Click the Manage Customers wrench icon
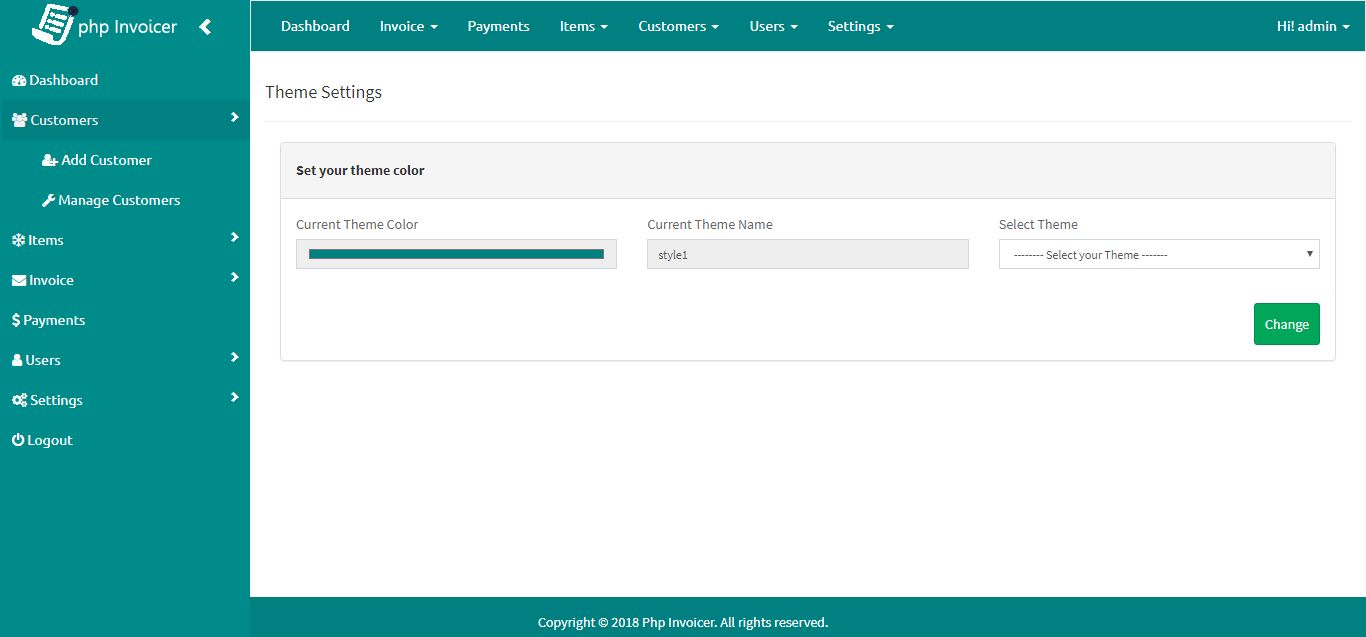1366x637 pixels. tap(48, 200)
